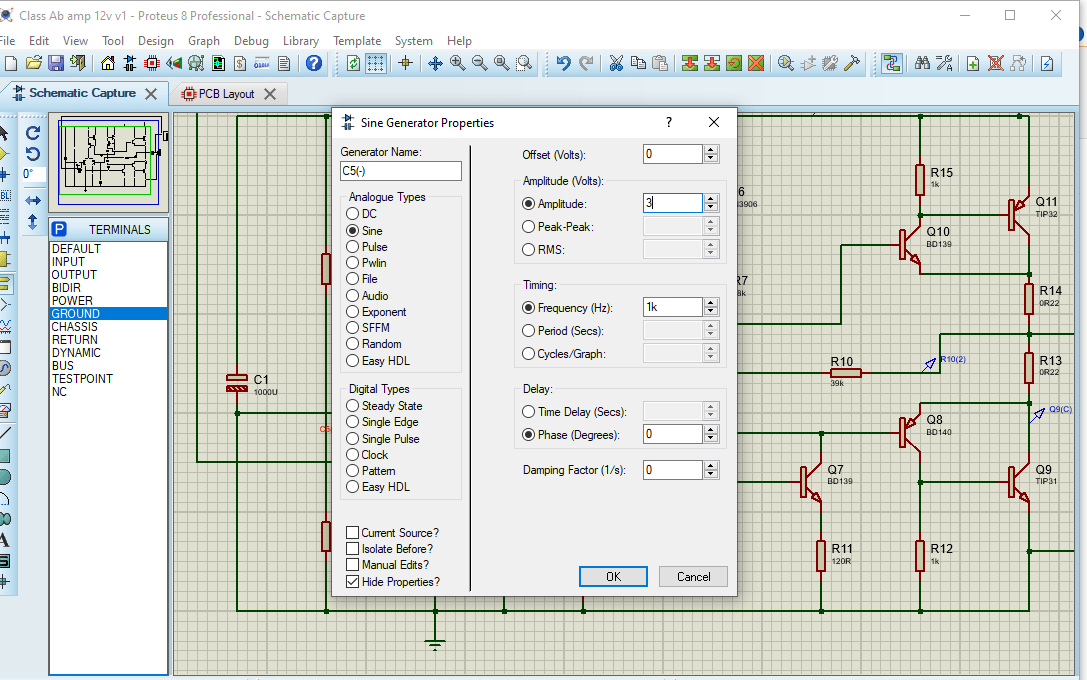This screenshot has height=680, width=1087.
Task: Add a new sheet with plus icon
Action: [x=973, y=64]
